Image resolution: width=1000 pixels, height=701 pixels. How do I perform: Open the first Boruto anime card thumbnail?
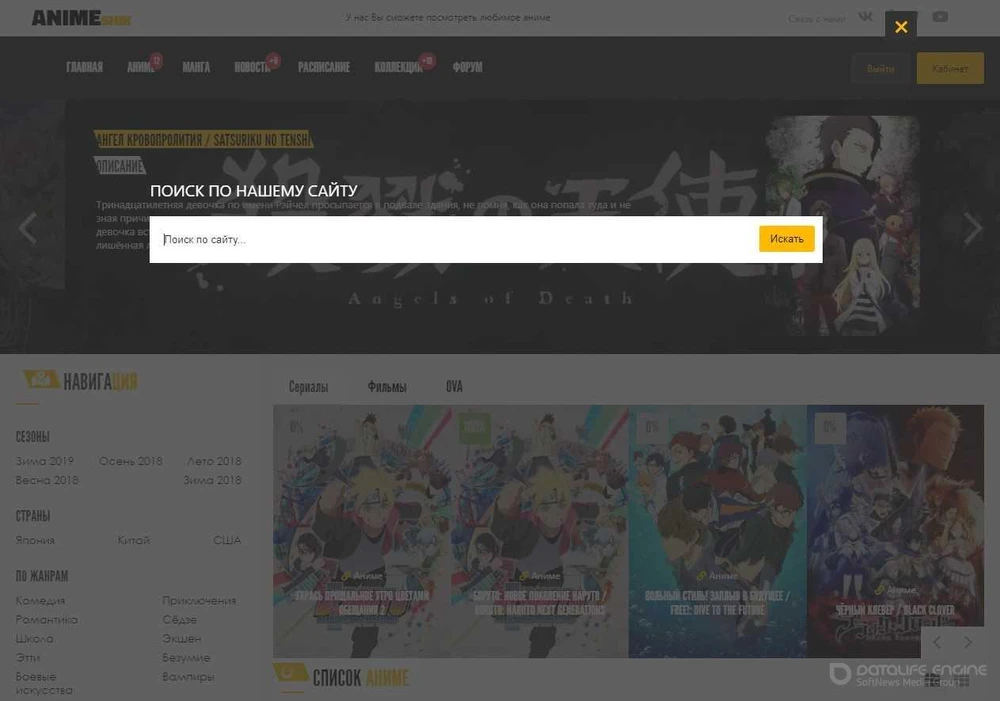pyautogui.click(x=362, y=531)
